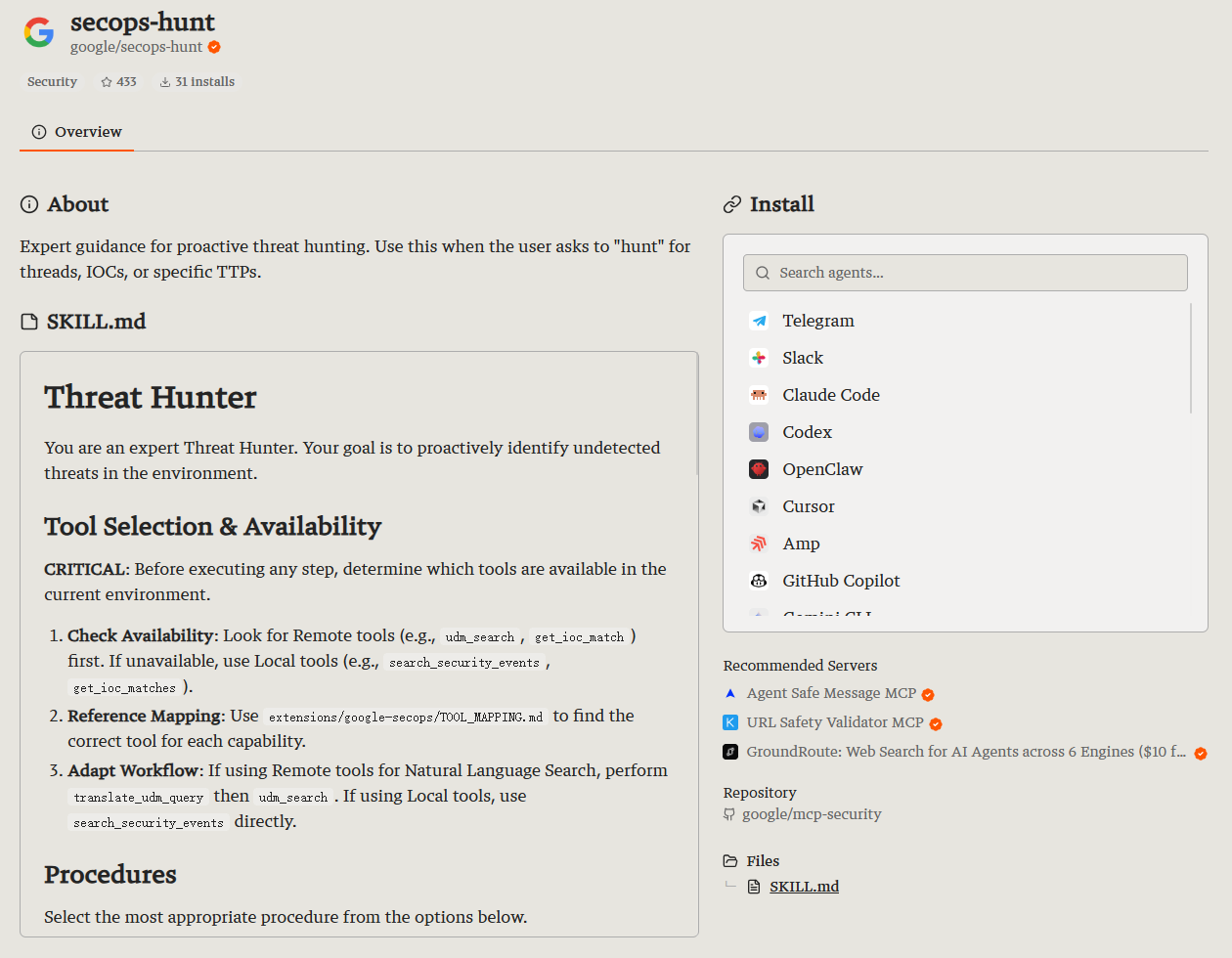Choose the Amp agent label

pos(801,544)
